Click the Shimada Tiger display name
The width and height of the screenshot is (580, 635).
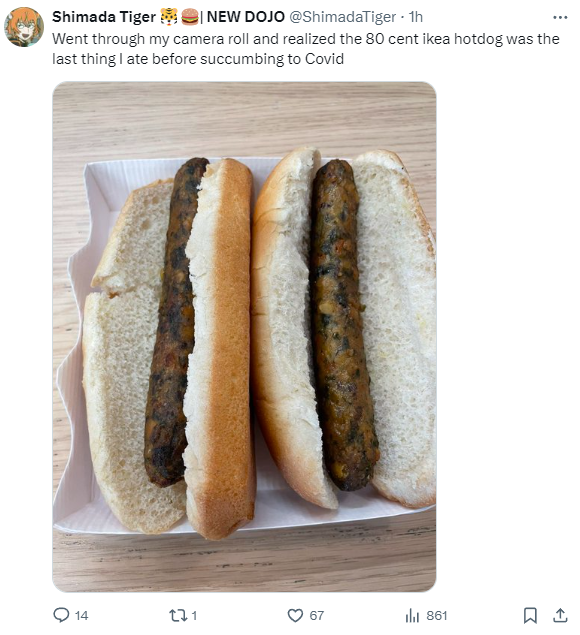click(104, 17)
